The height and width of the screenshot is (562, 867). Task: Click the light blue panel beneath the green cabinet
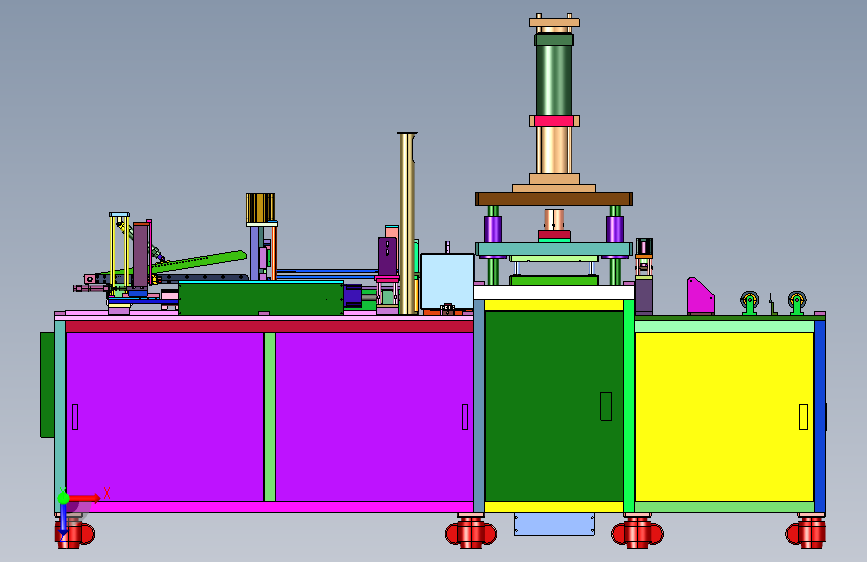click(554, 524)
